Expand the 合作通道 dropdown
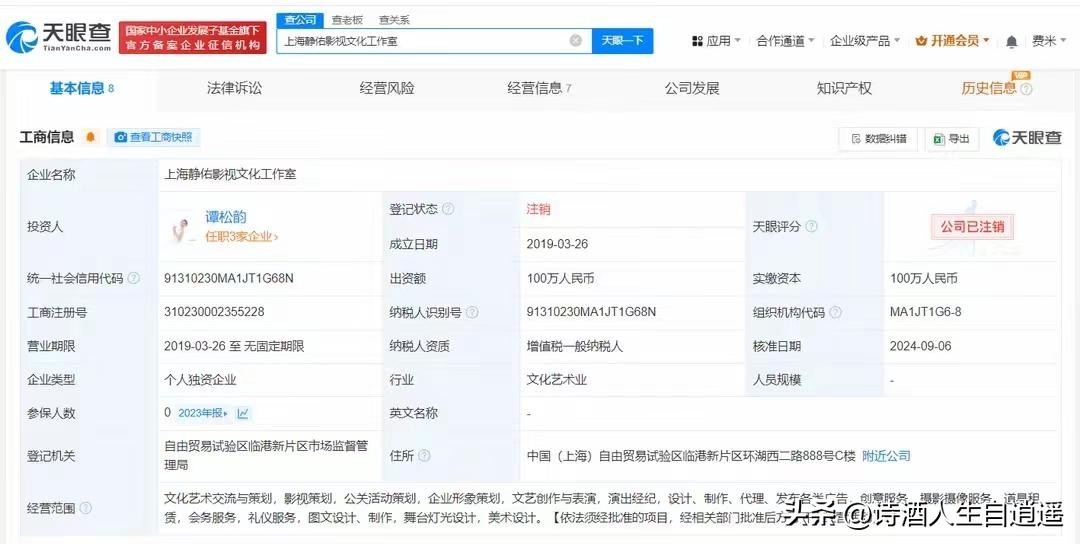 tap(786, 41)
